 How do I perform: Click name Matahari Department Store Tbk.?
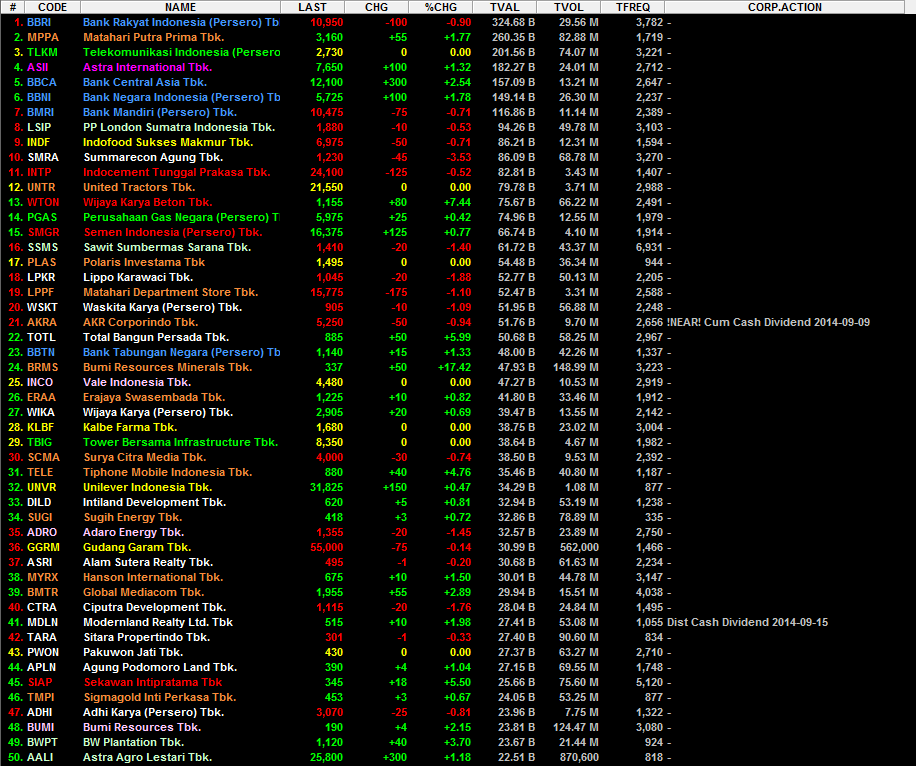pyautogui.click(x=171, y=292)
